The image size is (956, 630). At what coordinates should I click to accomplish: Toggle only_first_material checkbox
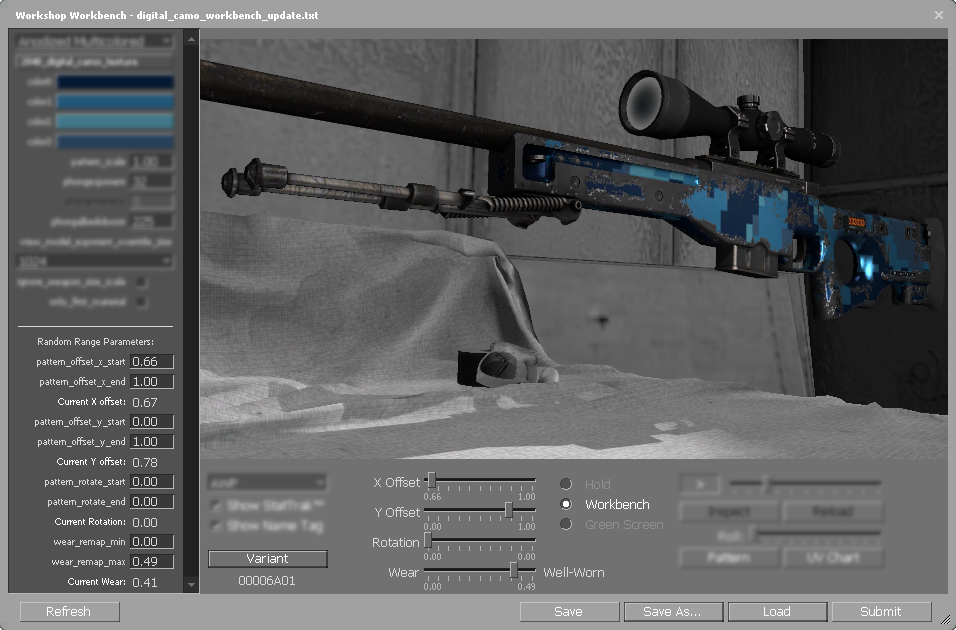click(141, 302)
